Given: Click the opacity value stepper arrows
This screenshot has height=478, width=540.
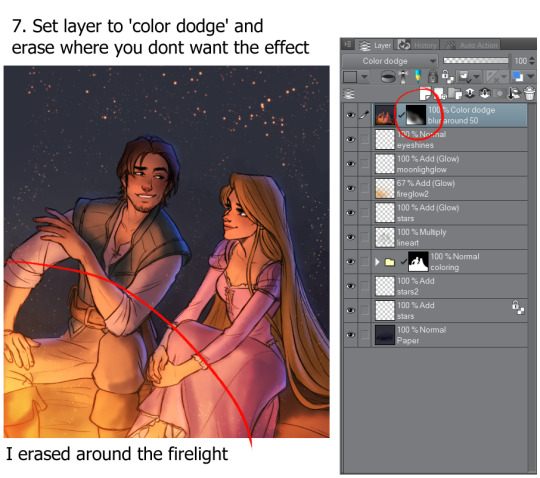Looking at the screenshot, I should [x=532, y=61].
